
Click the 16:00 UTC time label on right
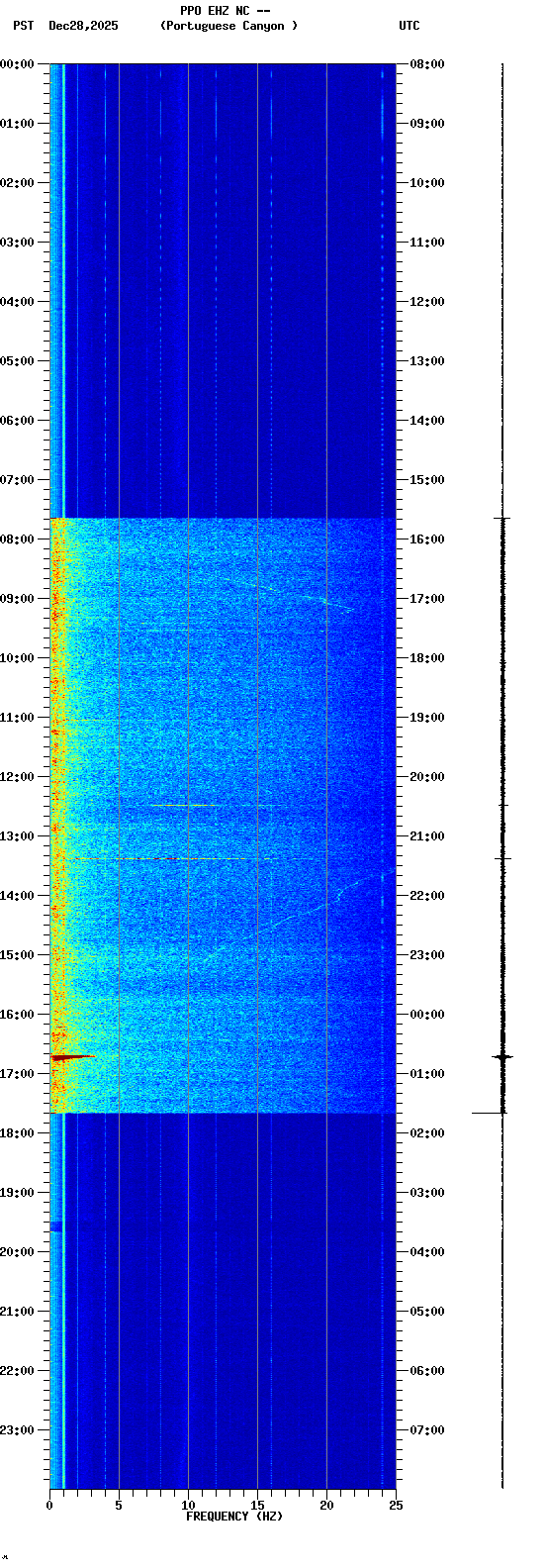tap(427, 539)
